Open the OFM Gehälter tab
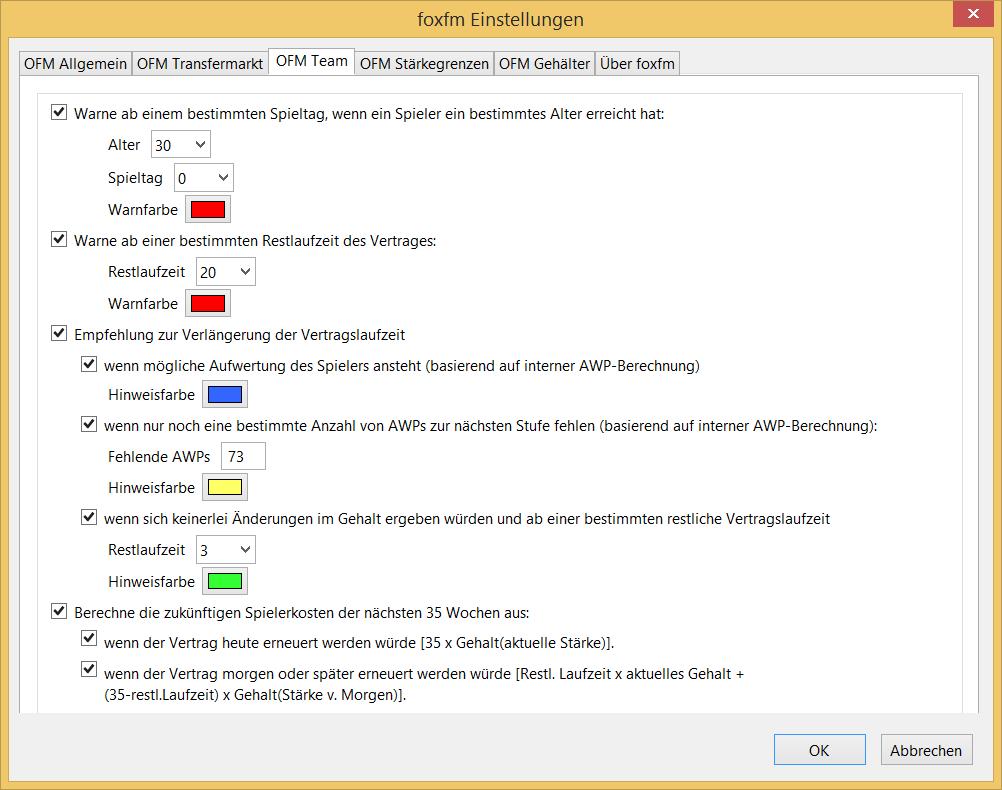This screenshot has height=790, width=1002. tap(543, 62)
